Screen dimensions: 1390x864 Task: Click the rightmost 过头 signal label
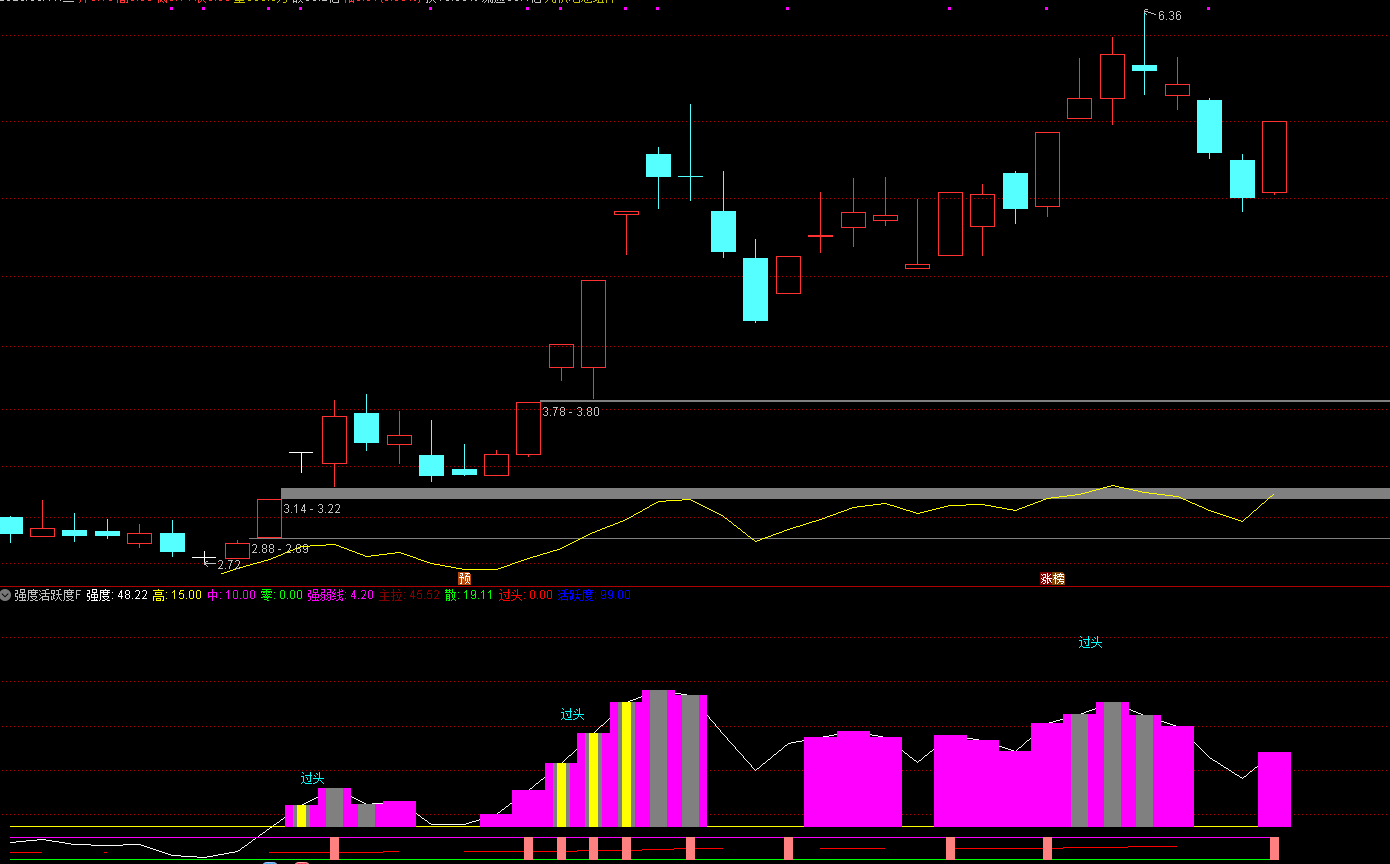pyautogui.click(x=1090, y=643)
